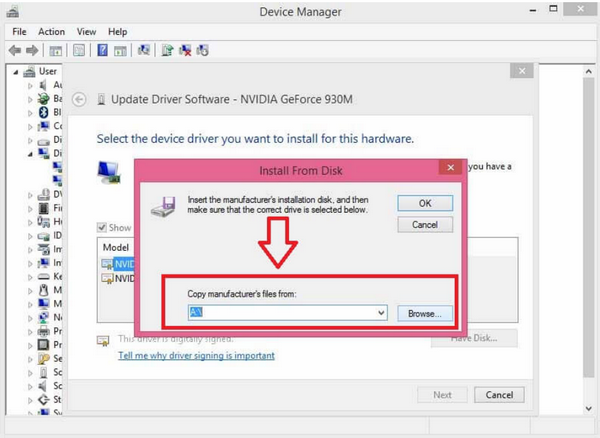Click the Back arrow toolbar icon
Image resolution: width=600 pixels, height=438 pixels.
[x=14, y=49]
